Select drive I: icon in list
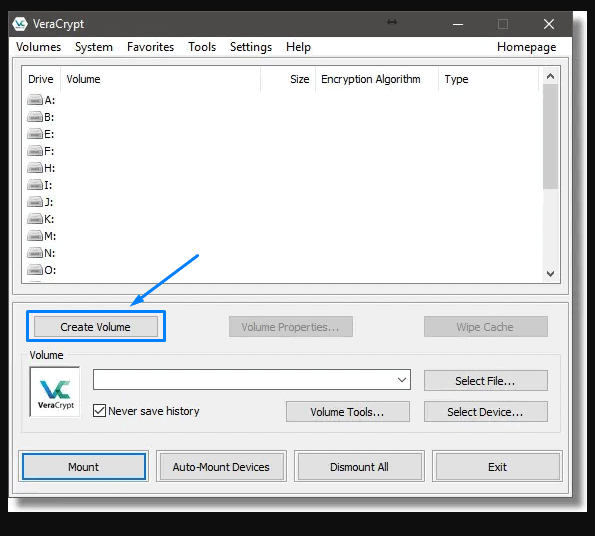The width and height of the screenshot is (595, 536). click(x=35, y=185)
